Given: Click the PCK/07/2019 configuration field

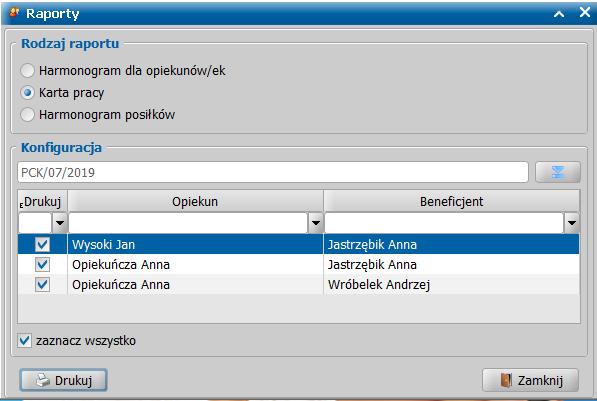Looking at the screenshot, I should pos(273,172).
